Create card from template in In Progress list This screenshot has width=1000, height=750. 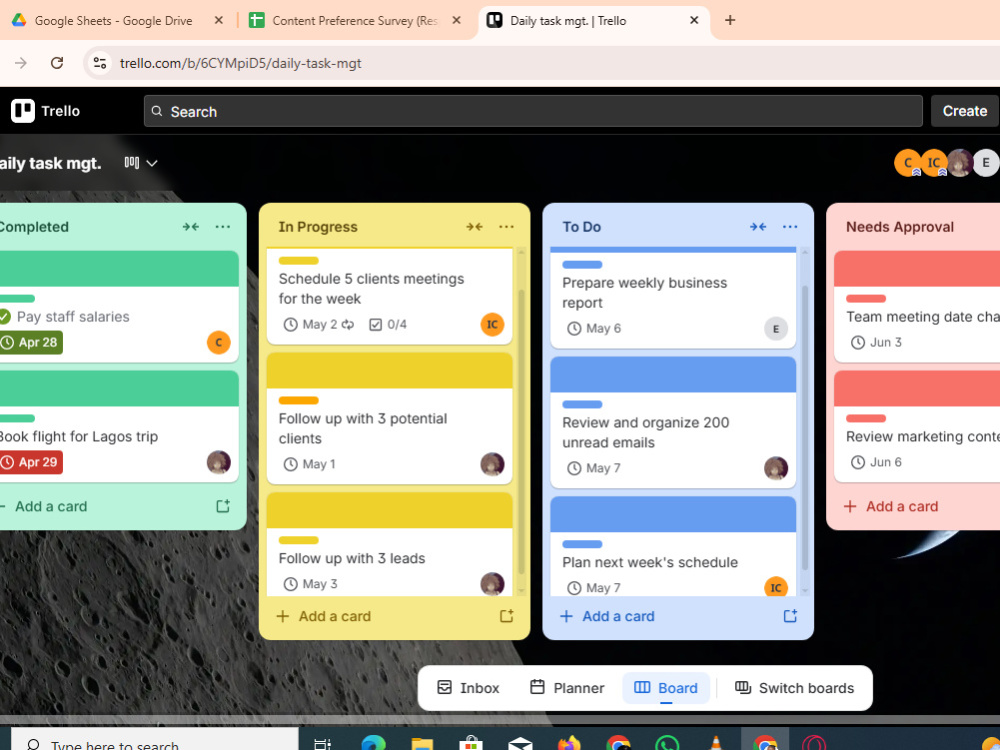tap(506, 616)
